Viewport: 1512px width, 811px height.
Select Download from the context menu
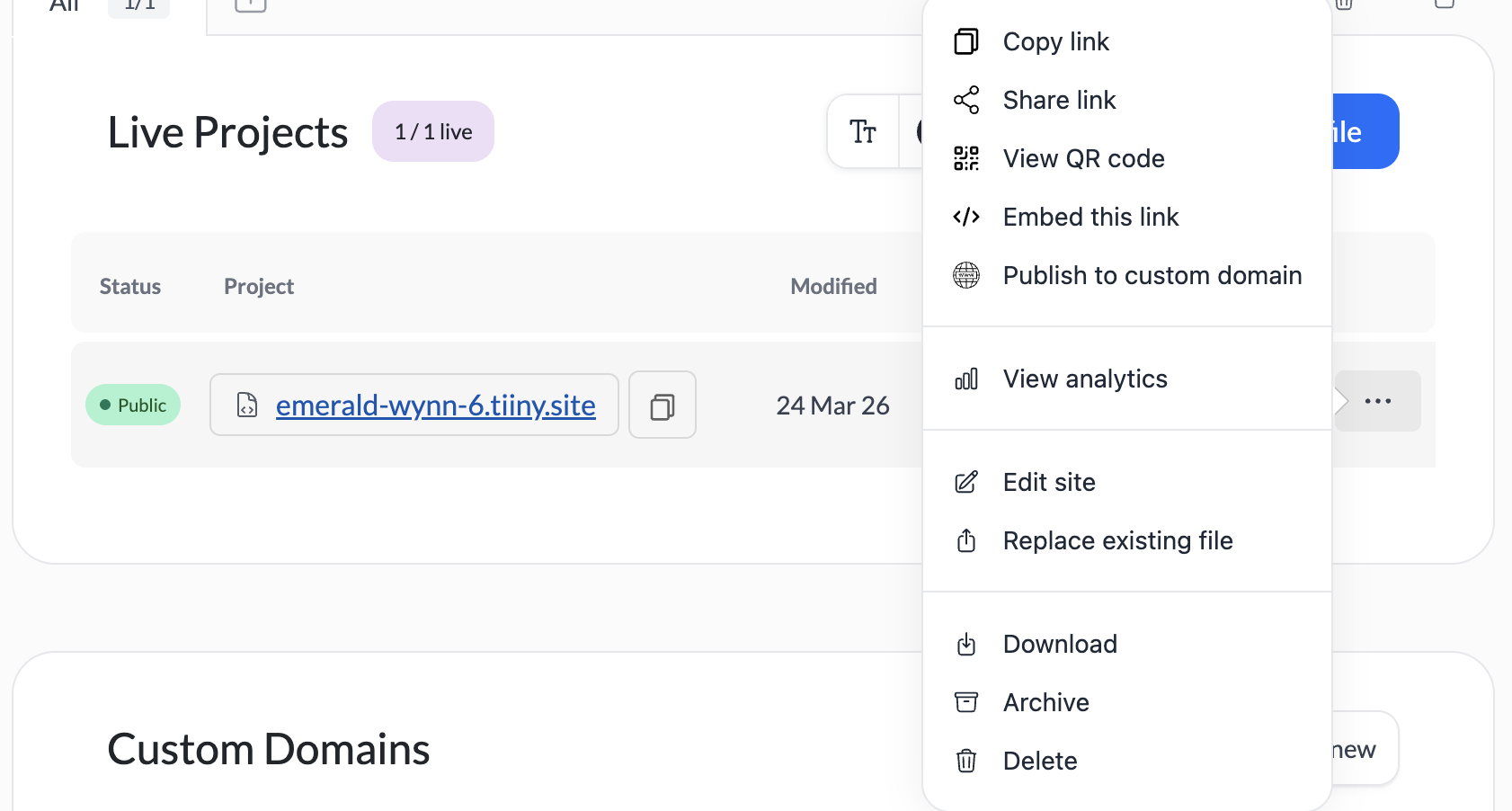click(x=1059, y=644)
